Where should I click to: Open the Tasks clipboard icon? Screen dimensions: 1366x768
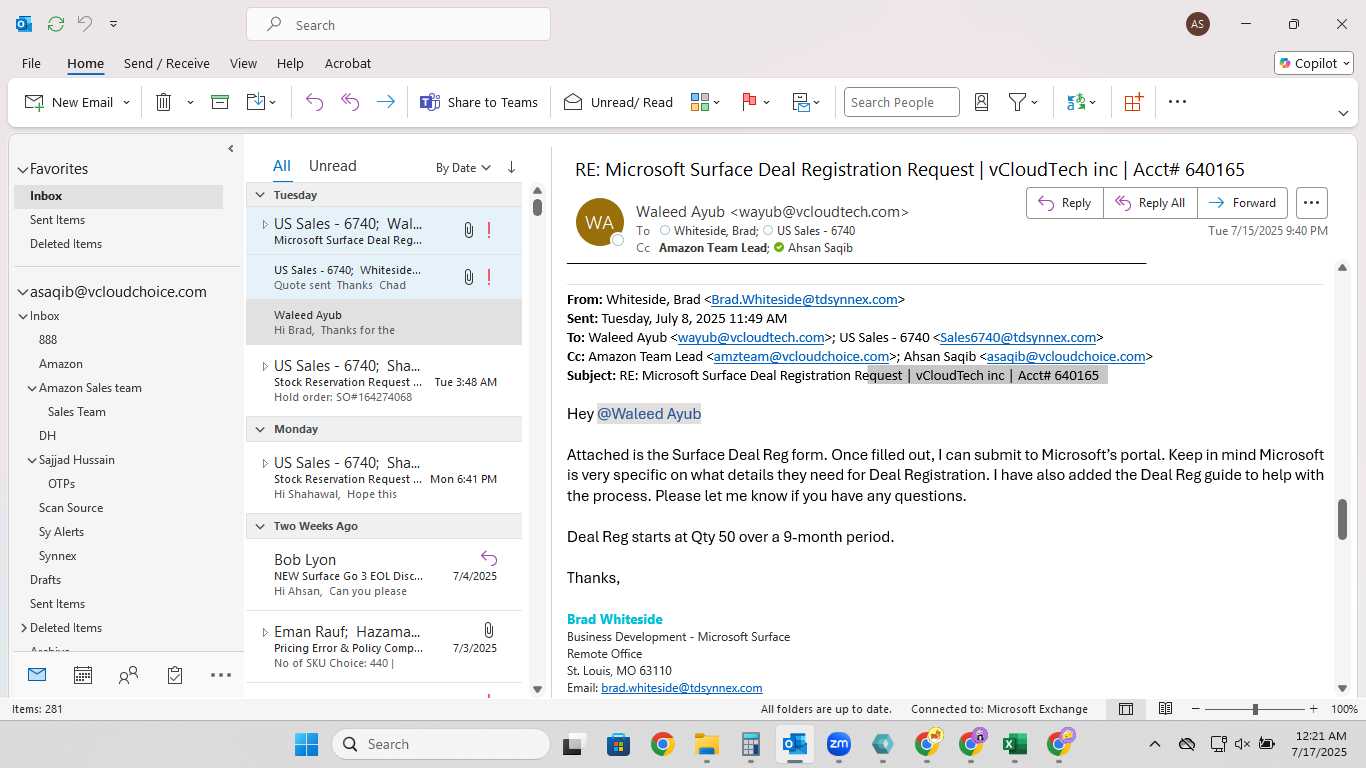(x=175, y=676)
